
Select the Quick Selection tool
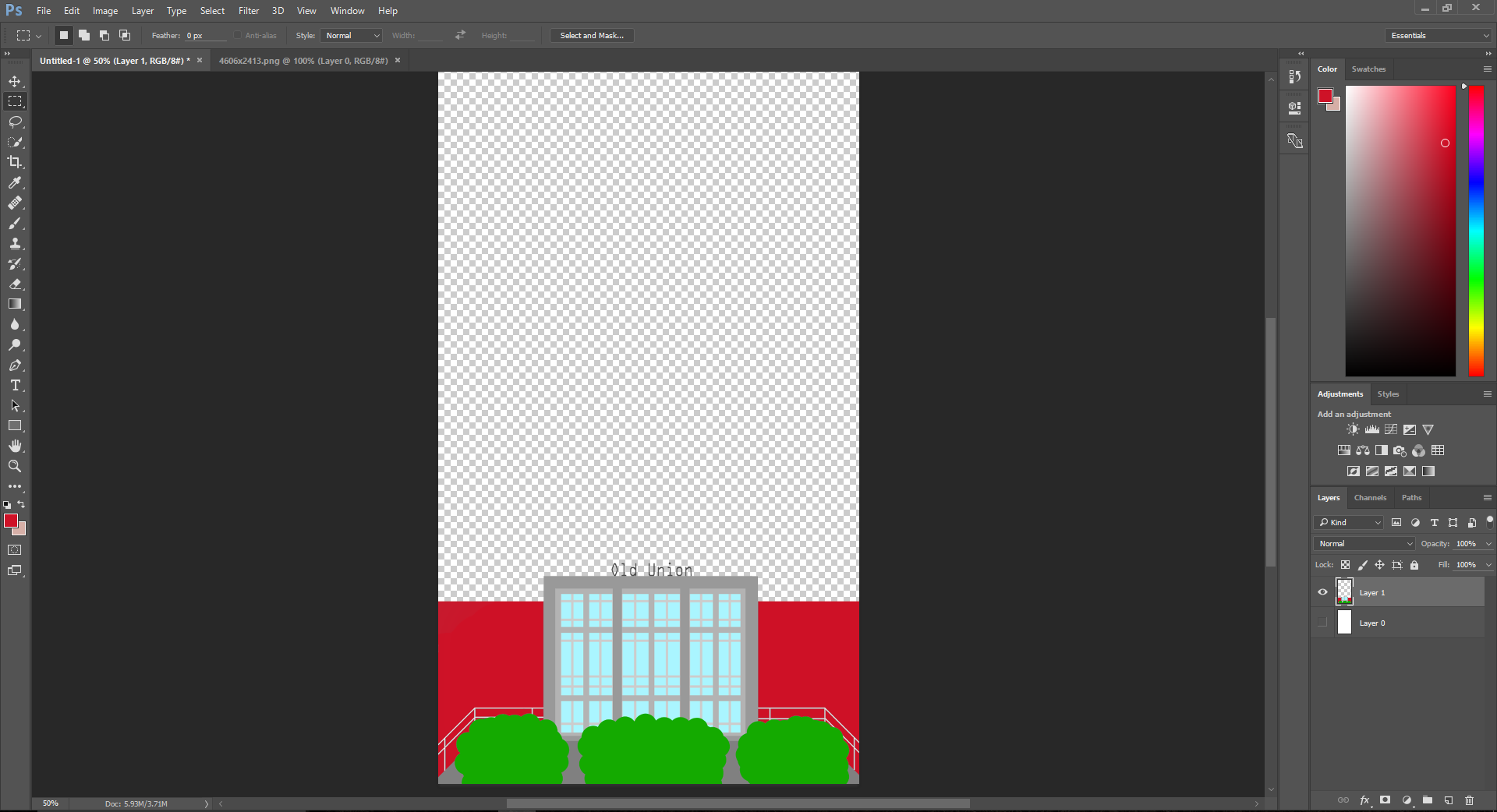point(15,142)
